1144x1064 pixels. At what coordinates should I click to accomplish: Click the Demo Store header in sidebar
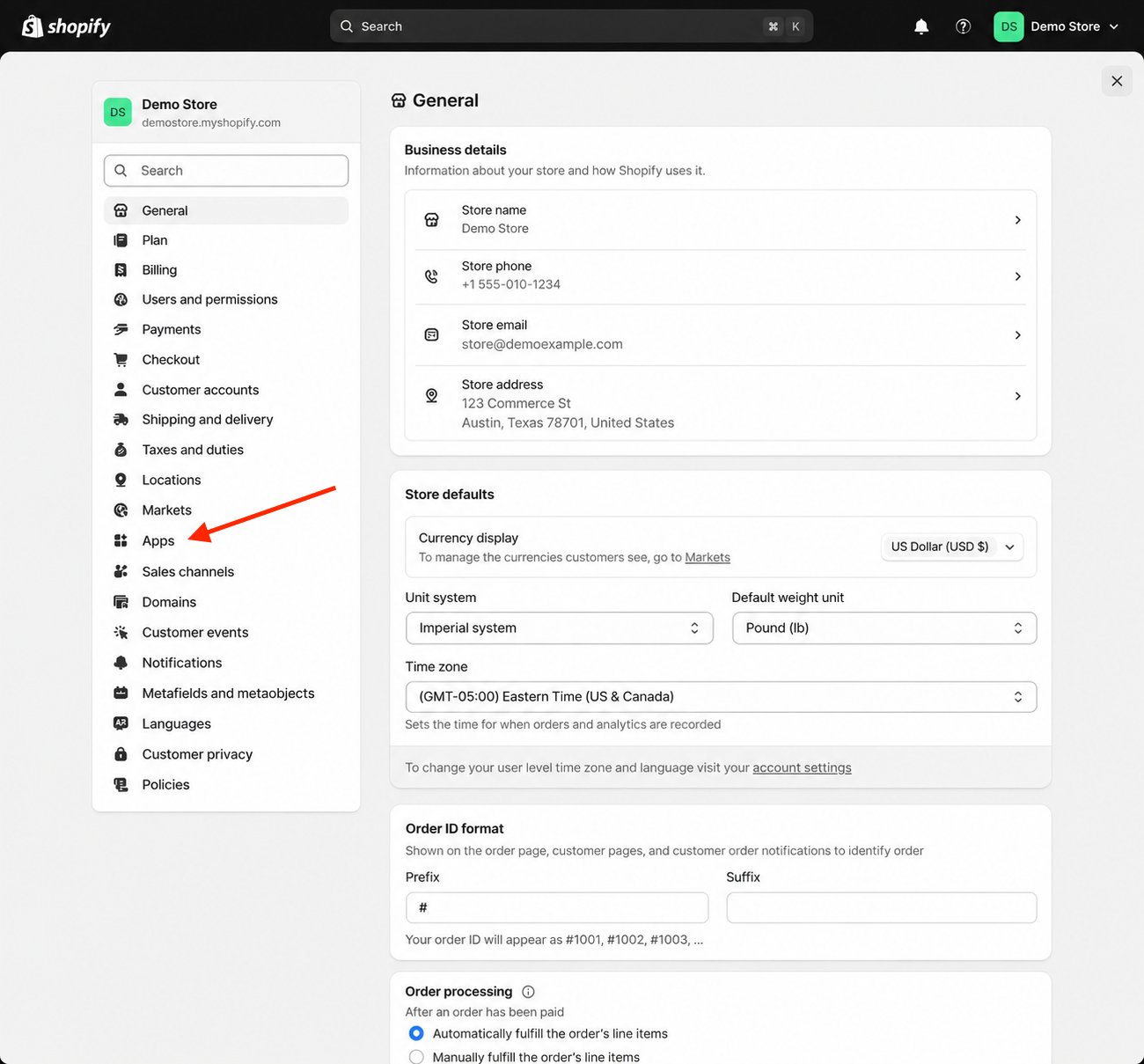(226, 112)
